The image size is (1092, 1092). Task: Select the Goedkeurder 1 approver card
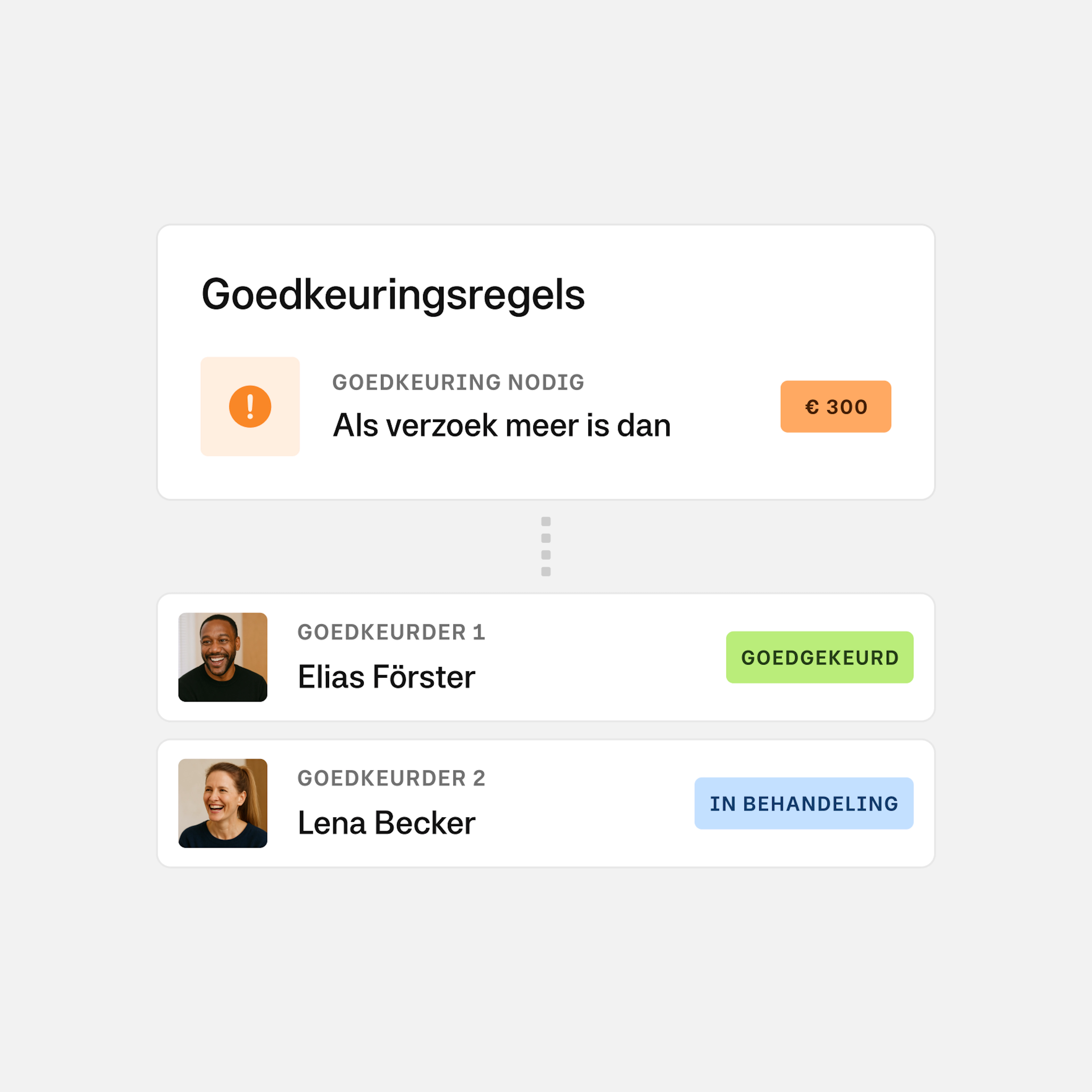point(546,657)
